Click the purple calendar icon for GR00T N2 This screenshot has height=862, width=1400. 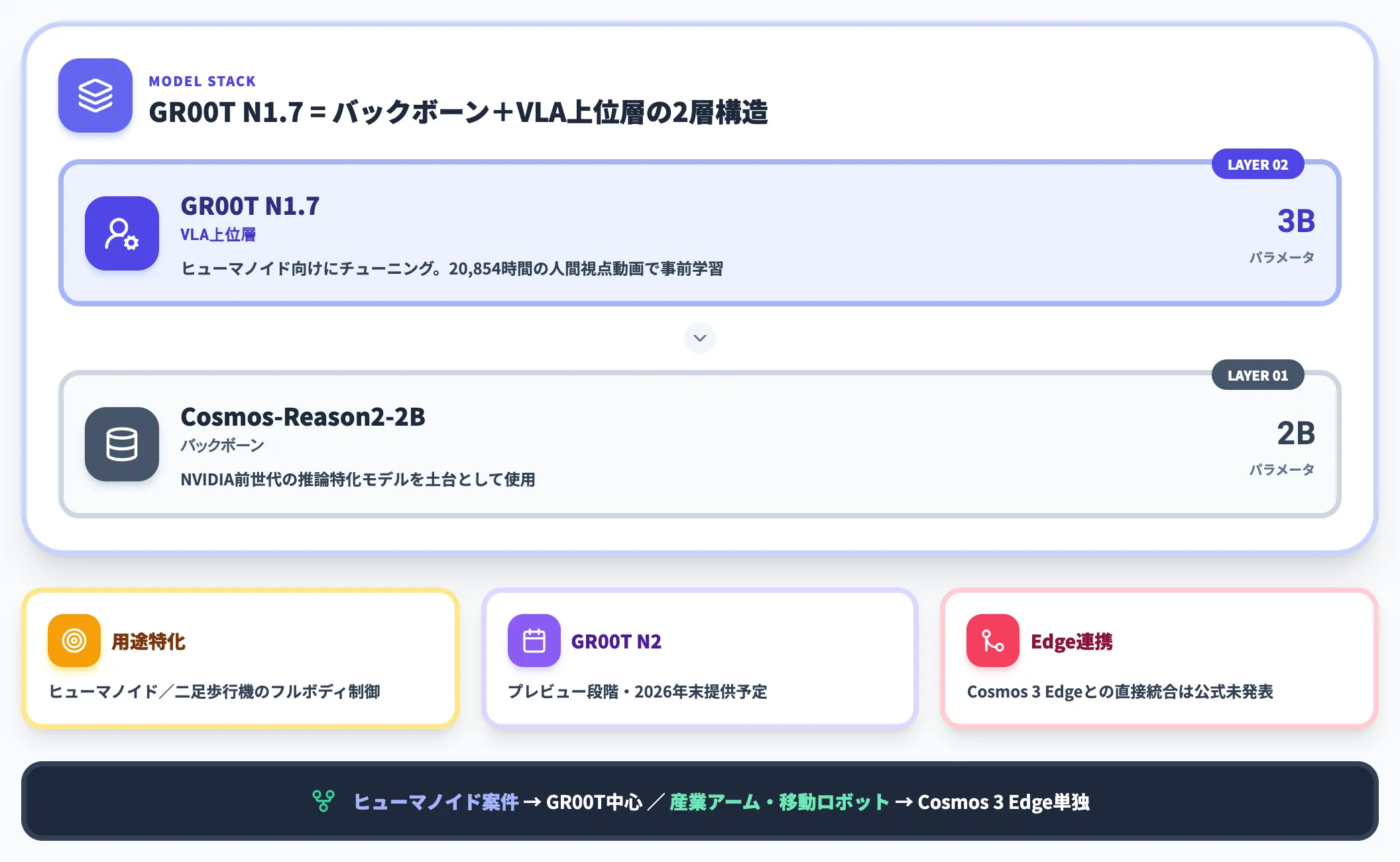(534, 641)
